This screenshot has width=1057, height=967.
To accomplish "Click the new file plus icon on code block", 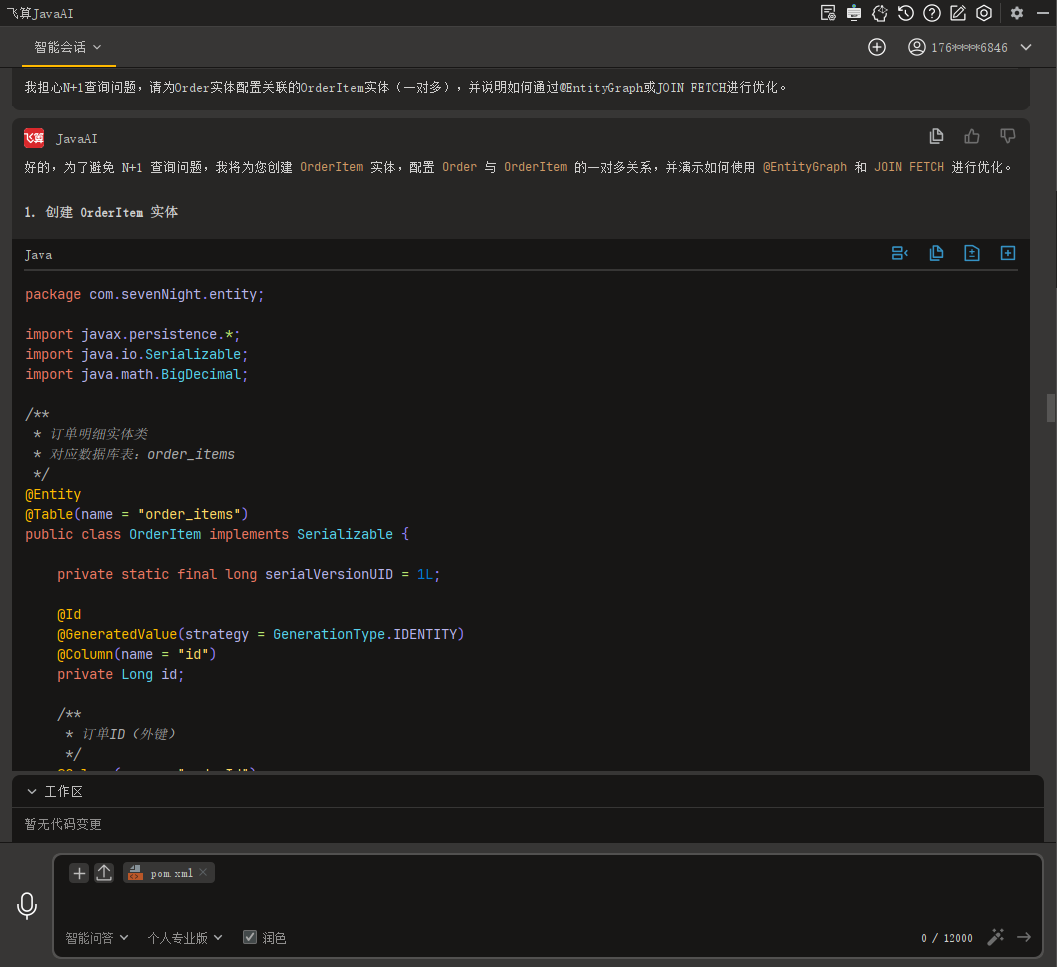I will [x=1007, y=253].
